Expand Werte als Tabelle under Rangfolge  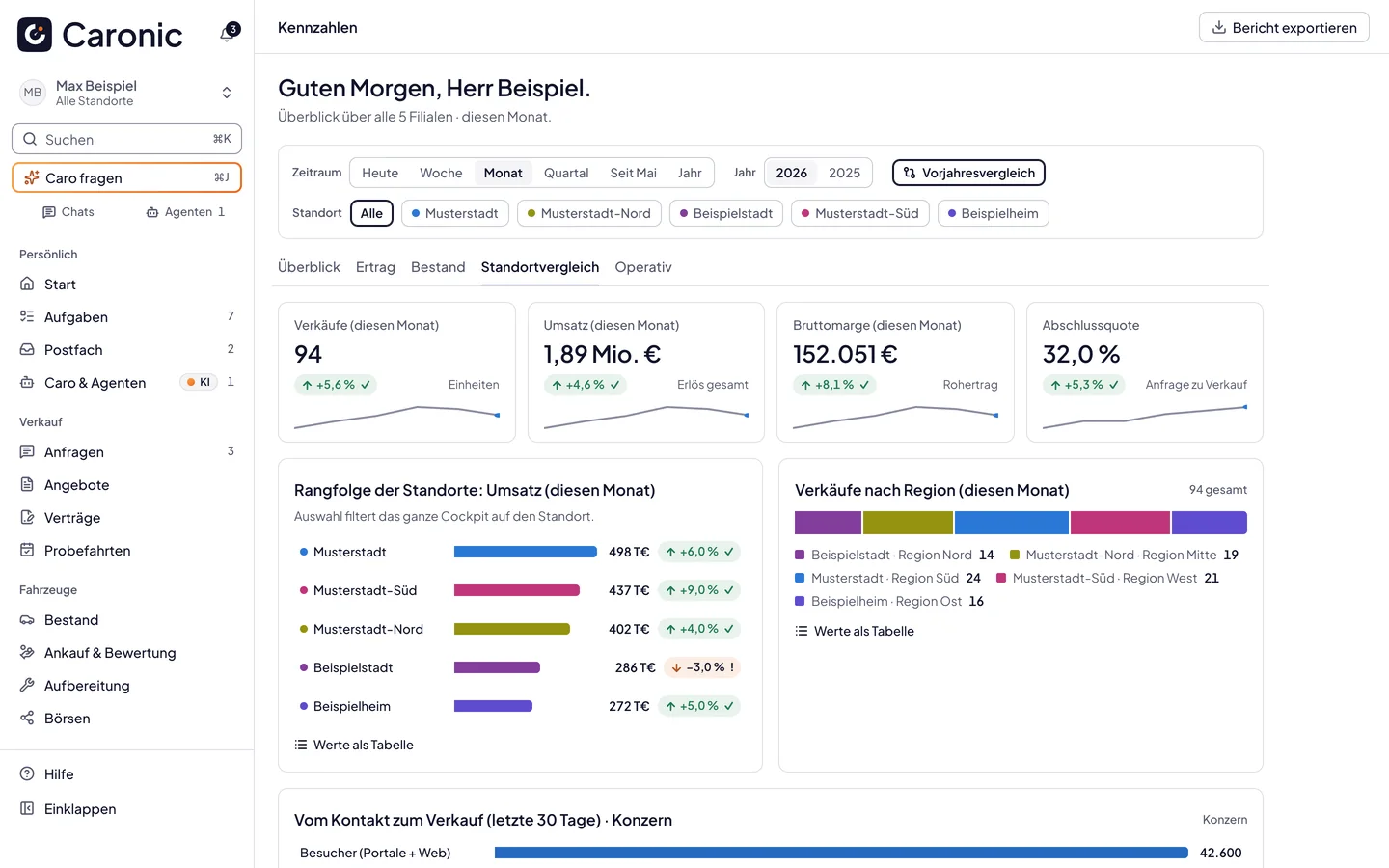[x=354, y=745]
